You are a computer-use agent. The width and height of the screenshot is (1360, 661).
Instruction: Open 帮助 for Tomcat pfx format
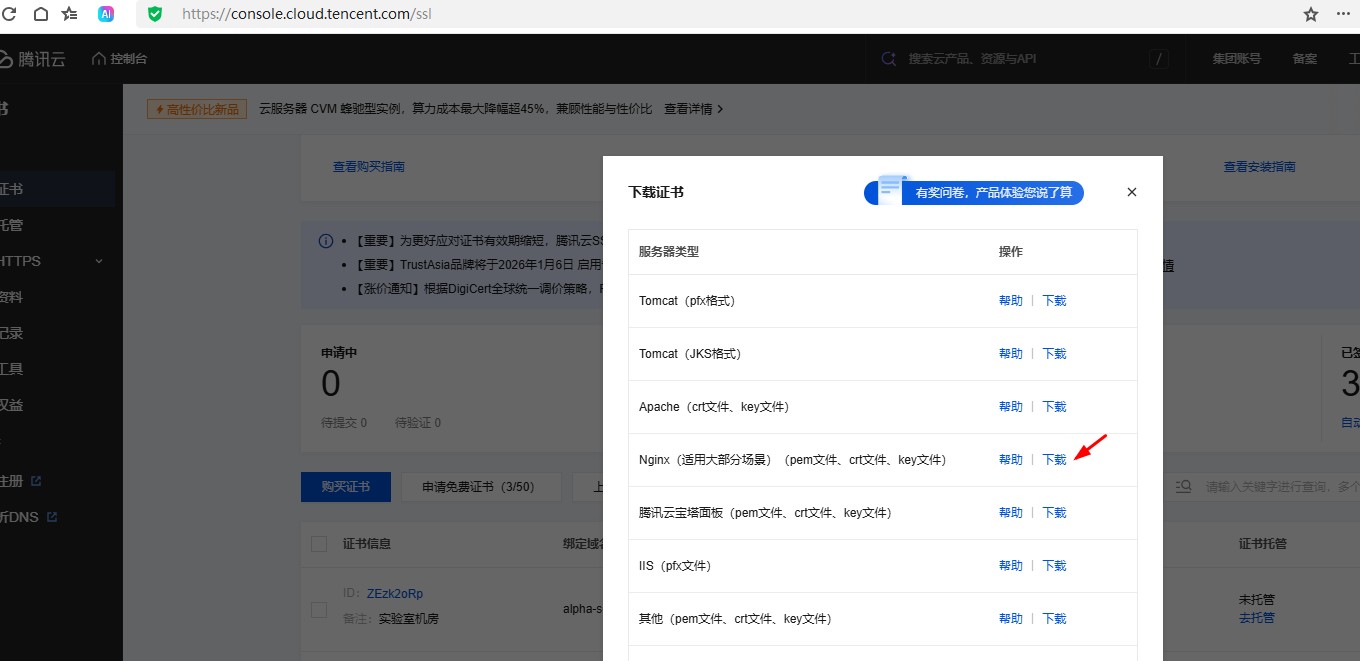1011,300
